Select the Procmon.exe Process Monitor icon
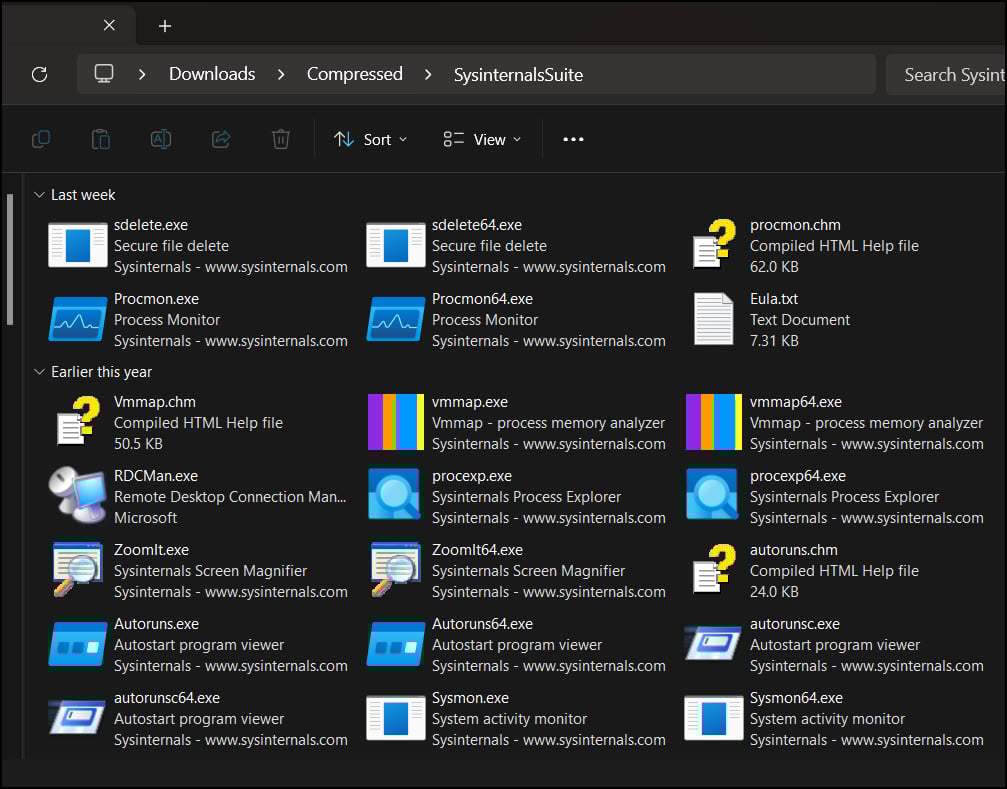This screenshot has height=789, width=1007. click(78, 319)
